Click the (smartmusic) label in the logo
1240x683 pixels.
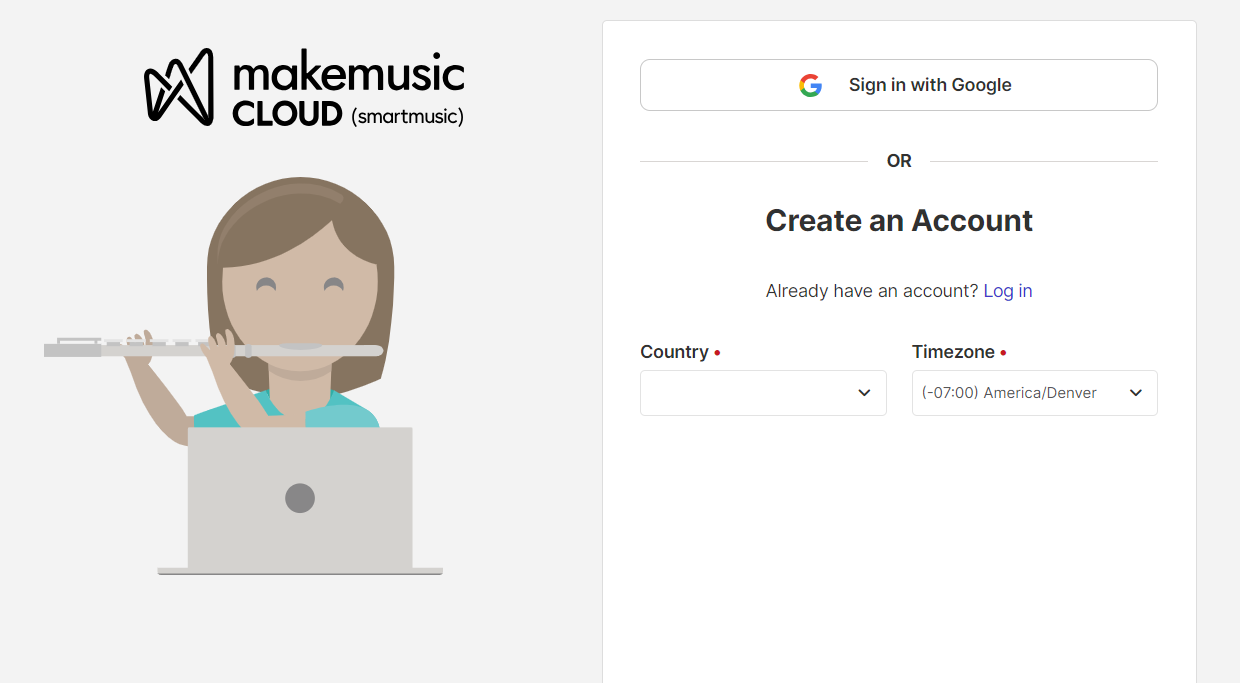408,117
